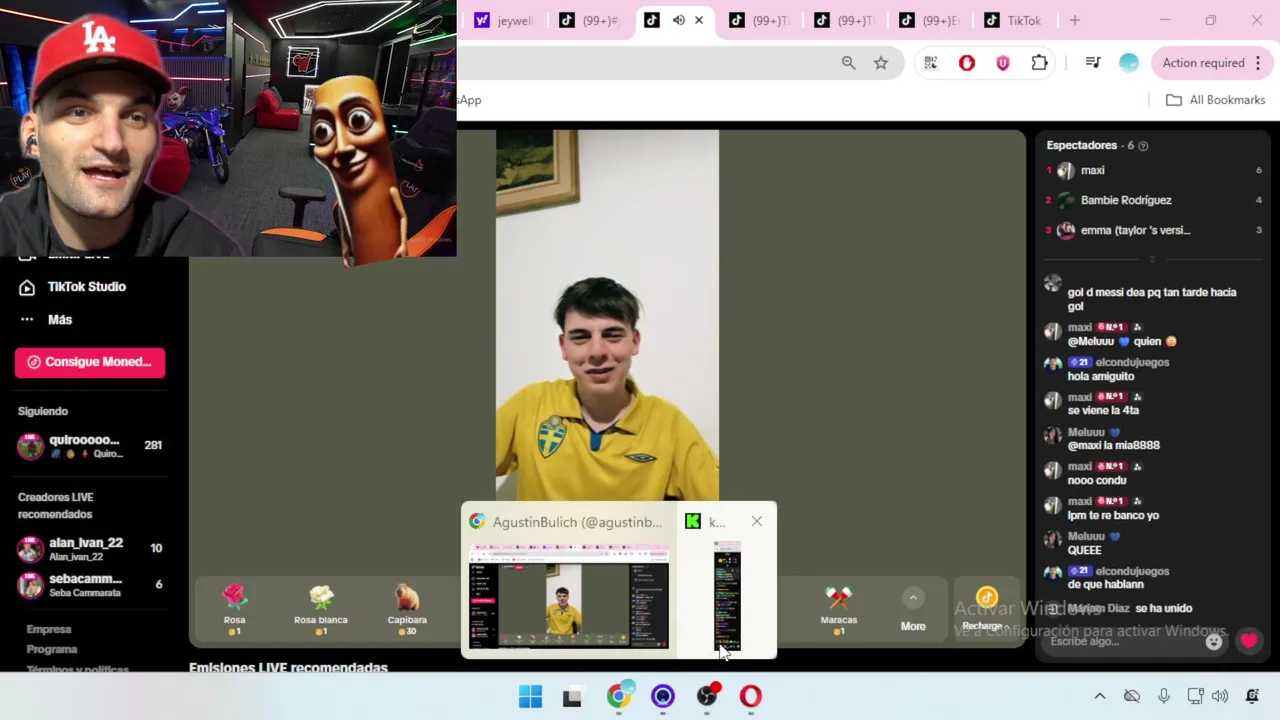Open the Chrome profile avatar
The height and width of the screenshot is (720, 1280).
tap(1129, 63)
